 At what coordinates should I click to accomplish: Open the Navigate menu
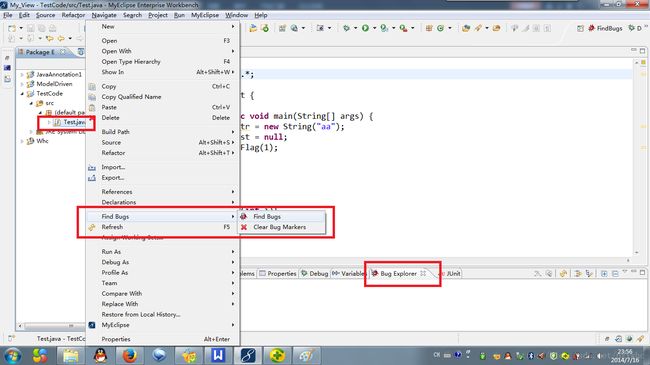[104, 15]
